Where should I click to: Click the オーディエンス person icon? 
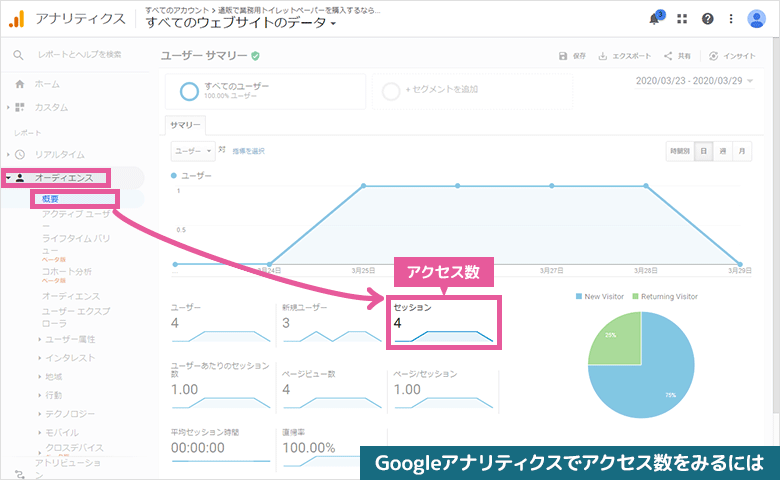20,178
